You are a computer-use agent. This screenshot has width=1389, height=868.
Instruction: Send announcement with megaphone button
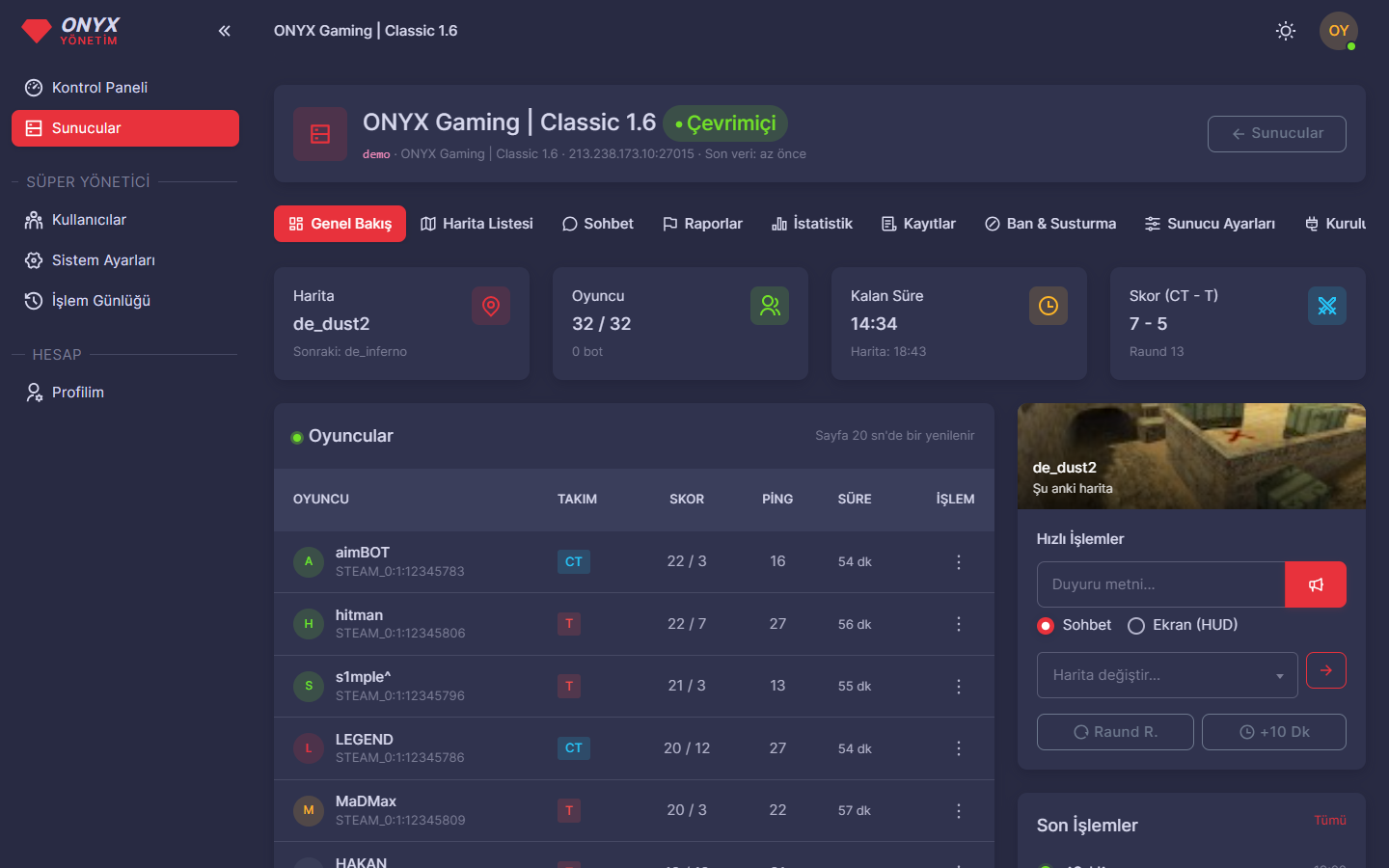pos(1316,584)
